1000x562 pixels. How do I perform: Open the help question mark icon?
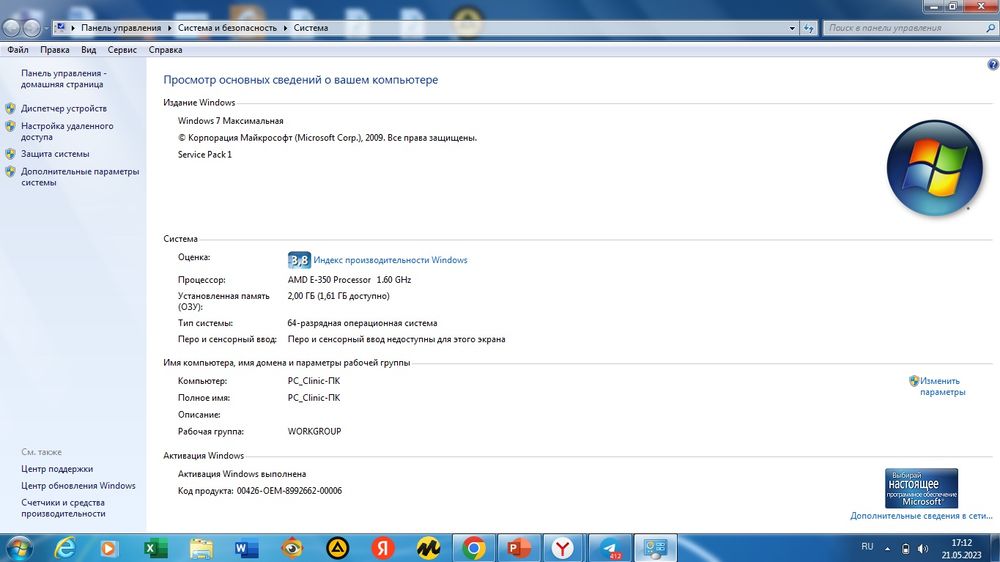992,64
